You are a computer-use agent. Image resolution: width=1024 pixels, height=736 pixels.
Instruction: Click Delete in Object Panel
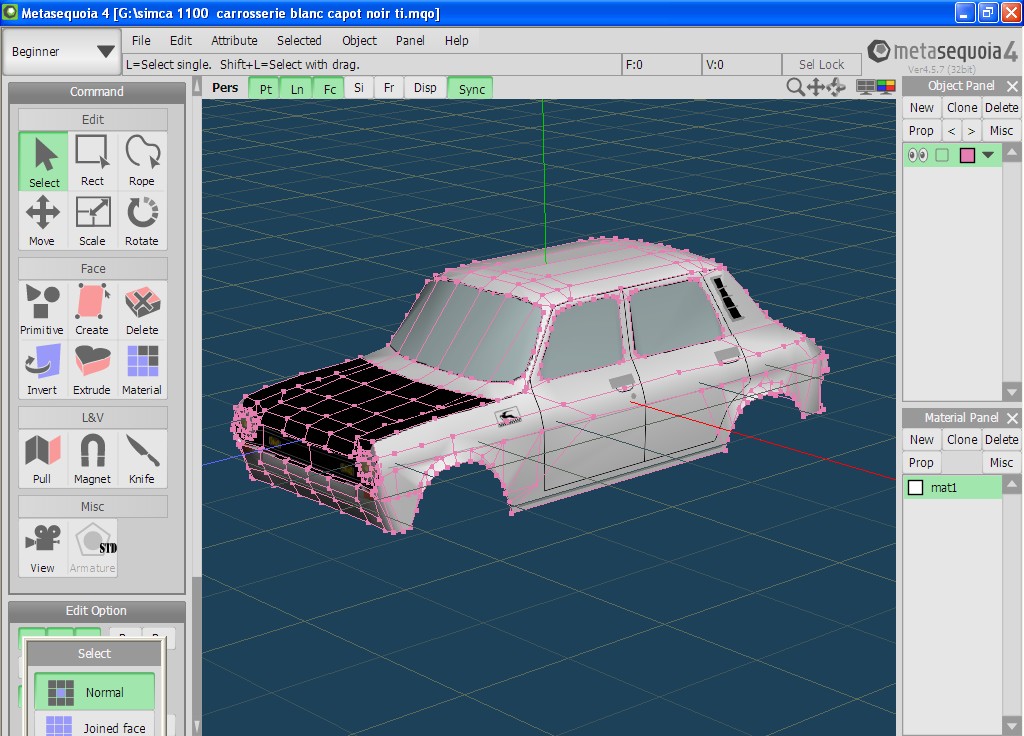click(1001, 108)
